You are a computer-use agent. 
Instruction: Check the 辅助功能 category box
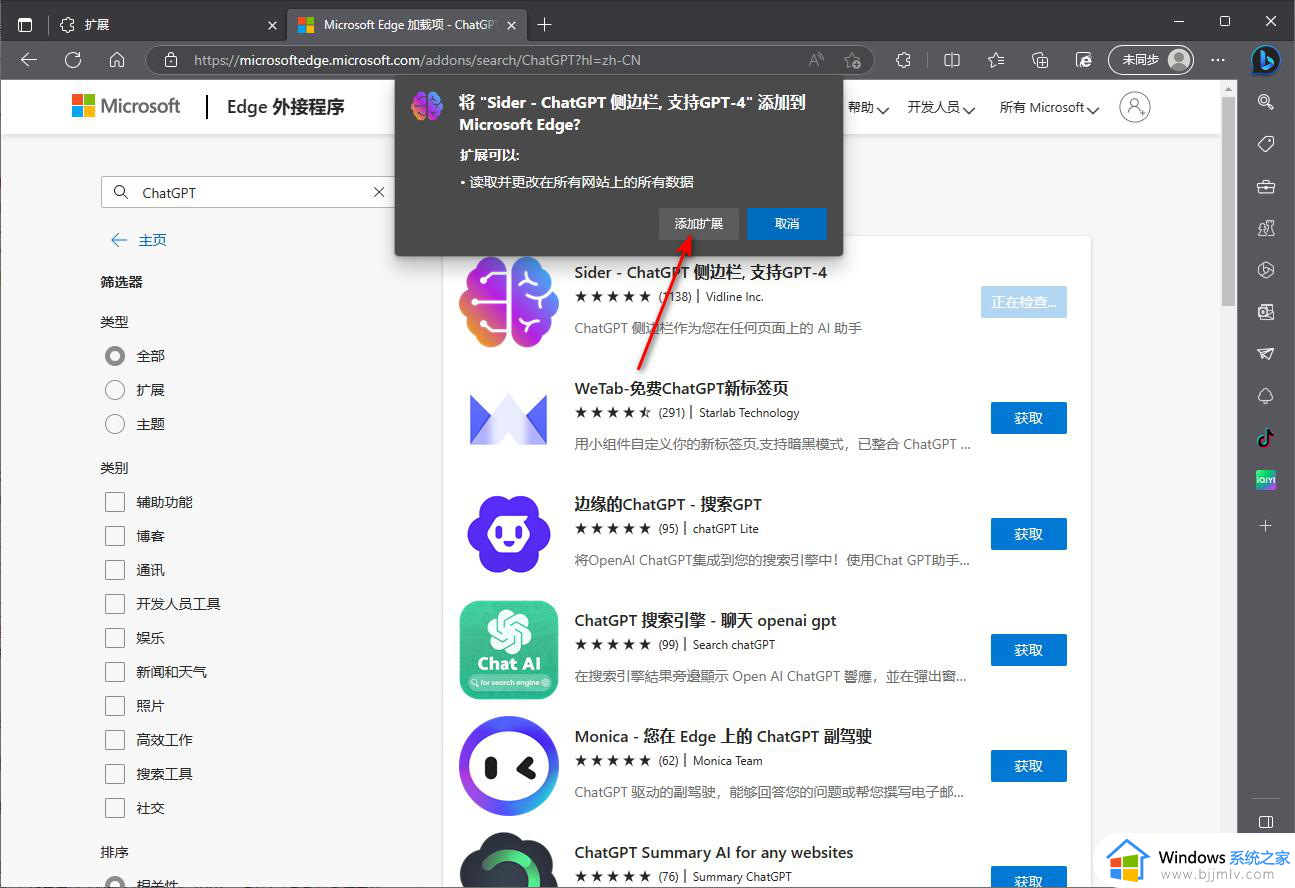pyautogui.click(x=115, y=502)
